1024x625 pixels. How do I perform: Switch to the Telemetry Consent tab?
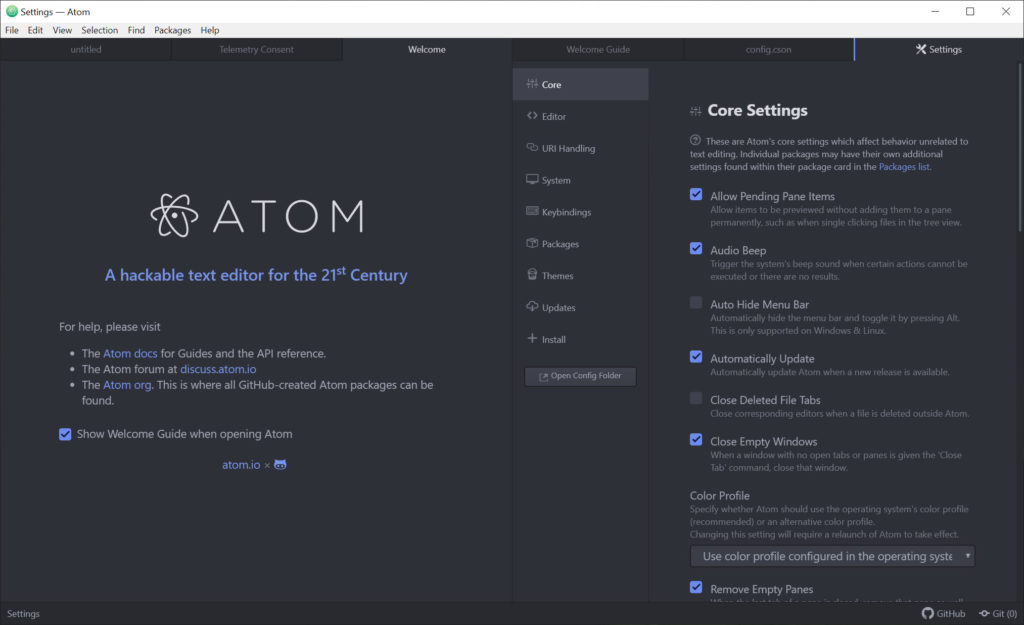click(x=256, y=49)
